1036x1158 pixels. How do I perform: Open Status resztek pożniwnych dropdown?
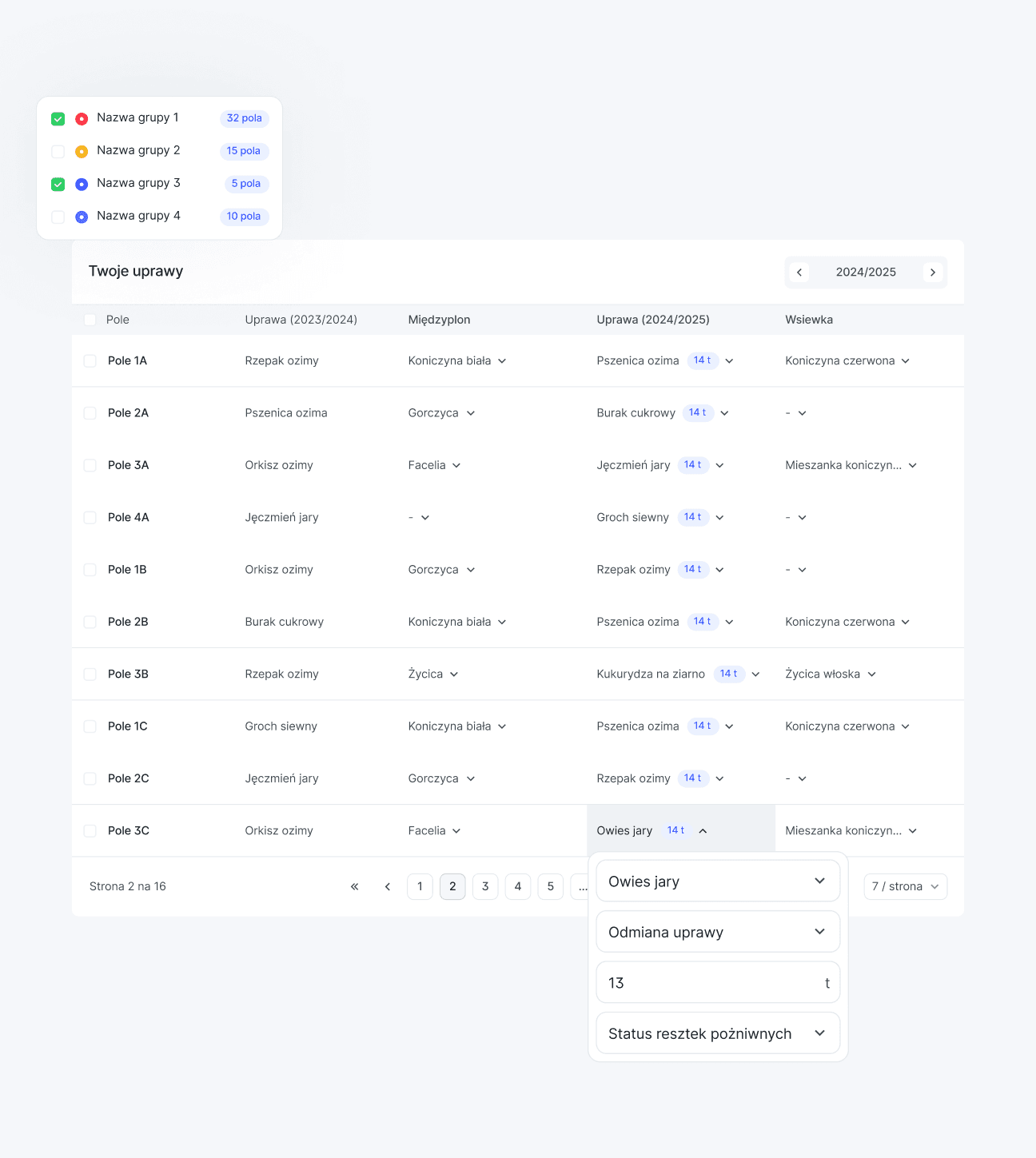[717, 1033]
